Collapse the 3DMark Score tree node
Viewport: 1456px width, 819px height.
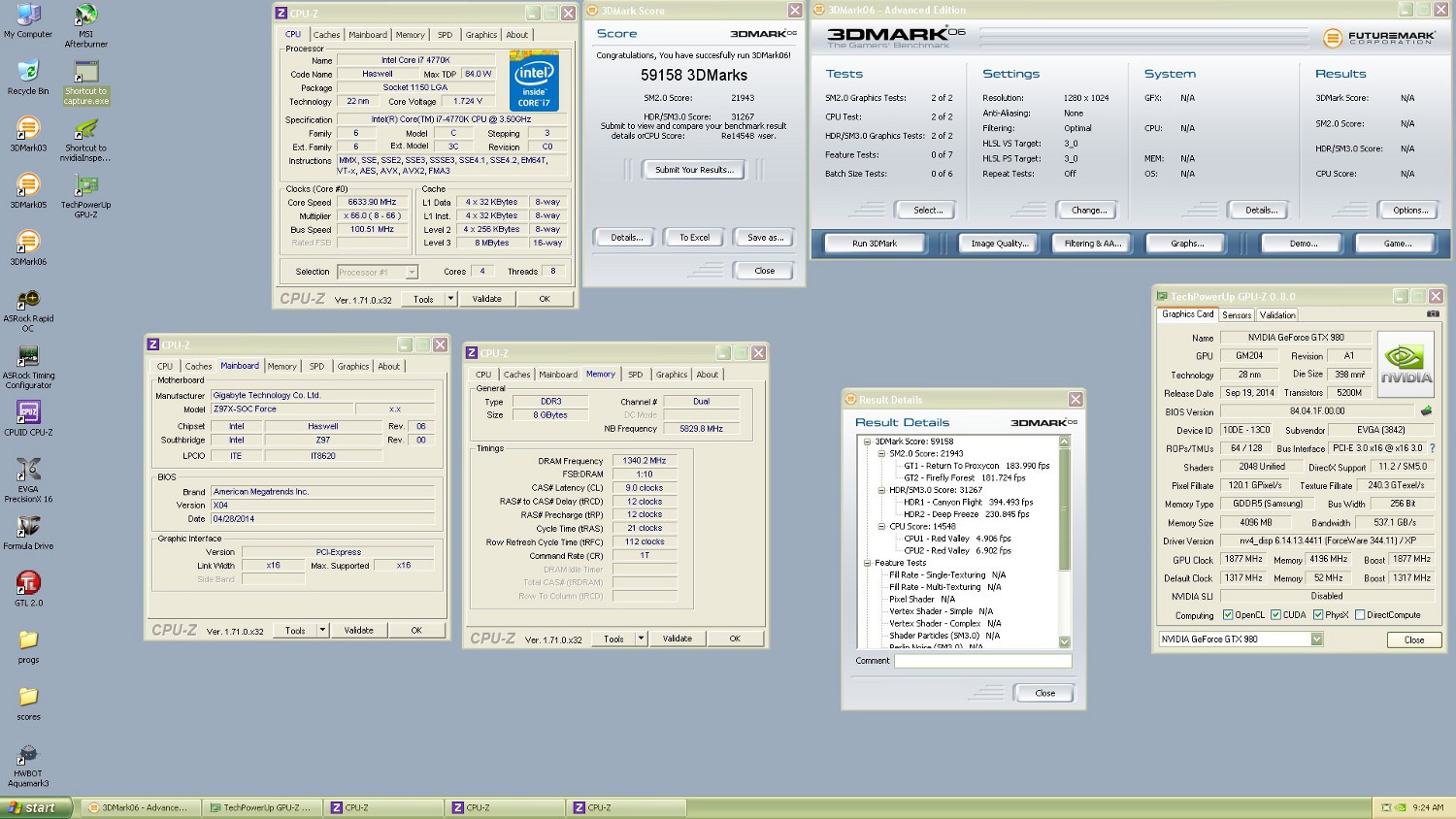point(868,442)
